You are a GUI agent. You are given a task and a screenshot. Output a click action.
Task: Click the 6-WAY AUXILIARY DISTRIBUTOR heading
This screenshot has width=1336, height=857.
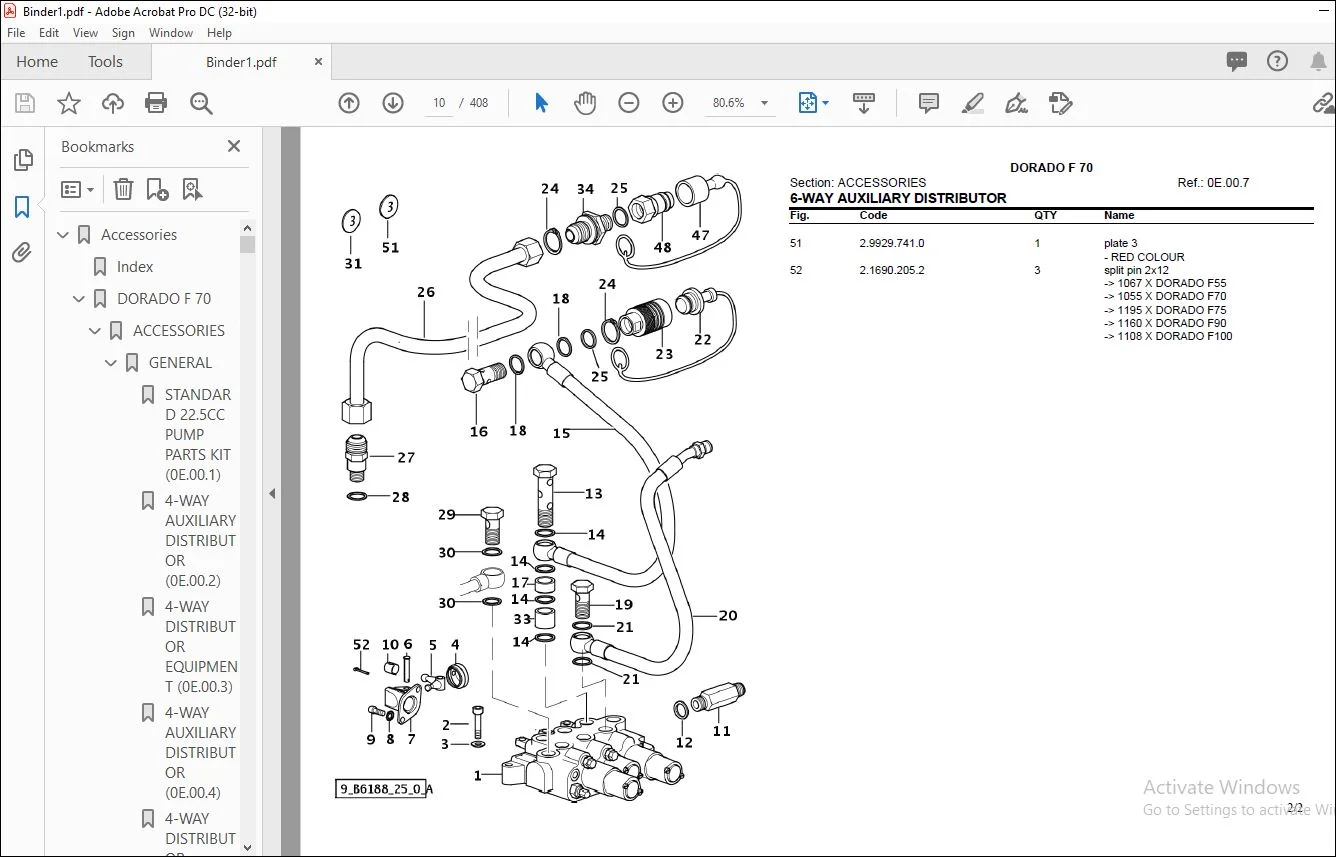coord(898,198)
